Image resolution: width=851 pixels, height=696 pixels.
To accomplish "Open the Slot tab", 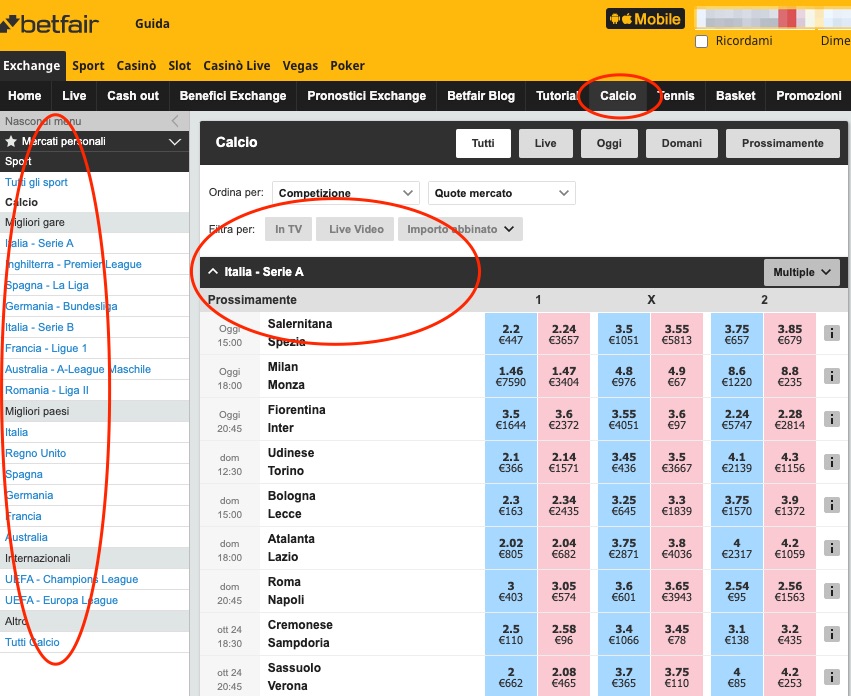I will click(x=180, y=66).
